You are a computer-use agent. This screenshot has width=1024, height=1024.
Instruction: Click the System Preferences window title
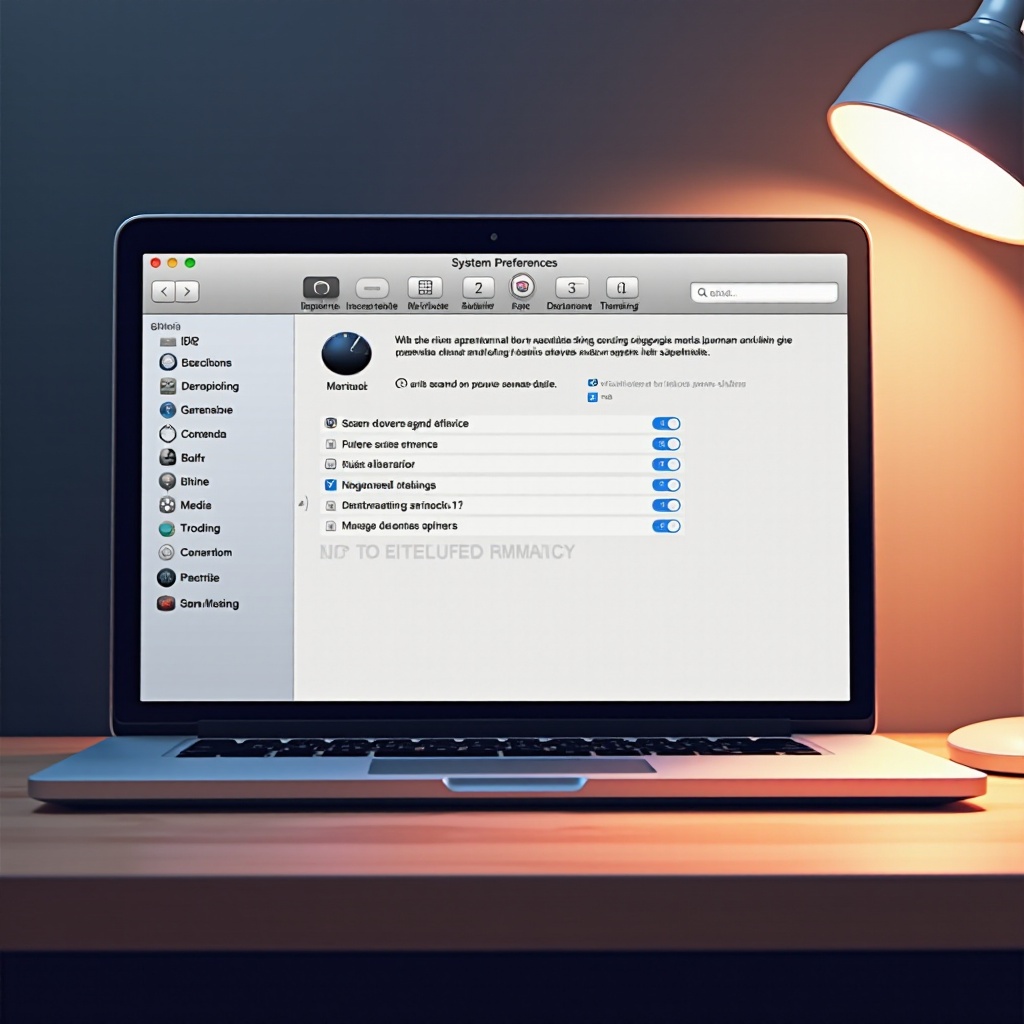click(x=504, y=263)
